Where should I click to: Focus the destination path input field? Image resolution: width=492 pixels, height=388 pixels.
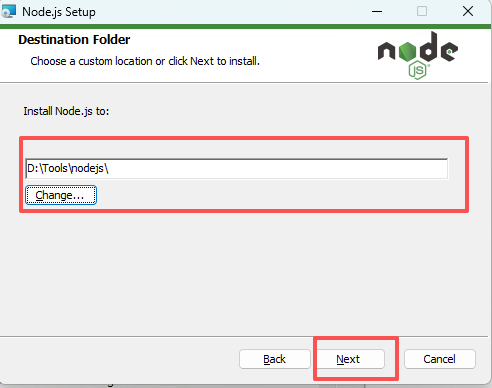(237, 169)
